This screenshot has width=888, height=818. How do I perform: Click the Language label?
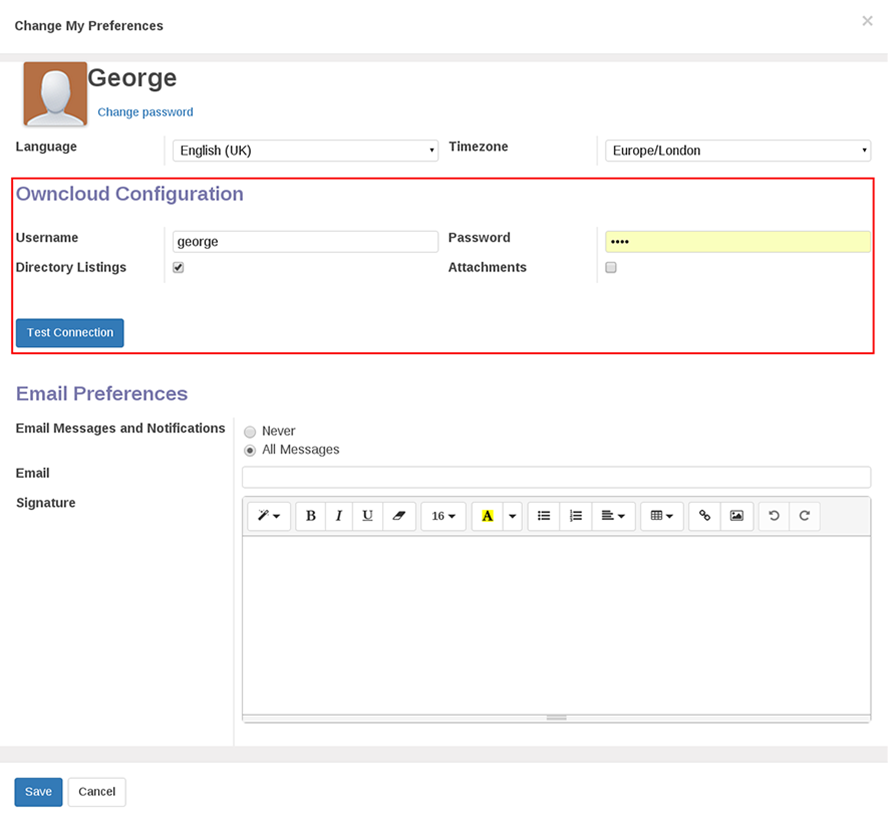[46, 147]
